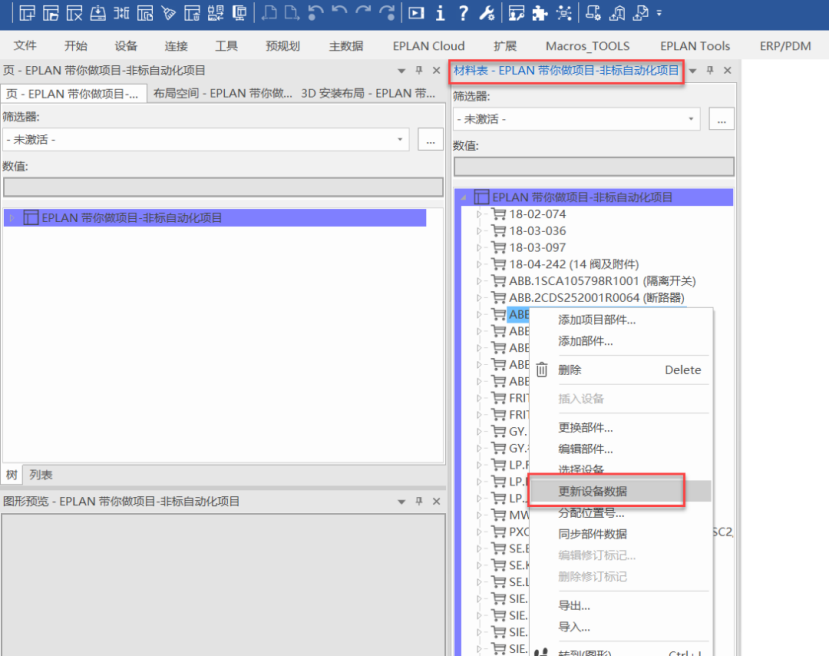830x656 pixels.
Task: Open the 设备 ribbon tab
Action: click(126, 46)
